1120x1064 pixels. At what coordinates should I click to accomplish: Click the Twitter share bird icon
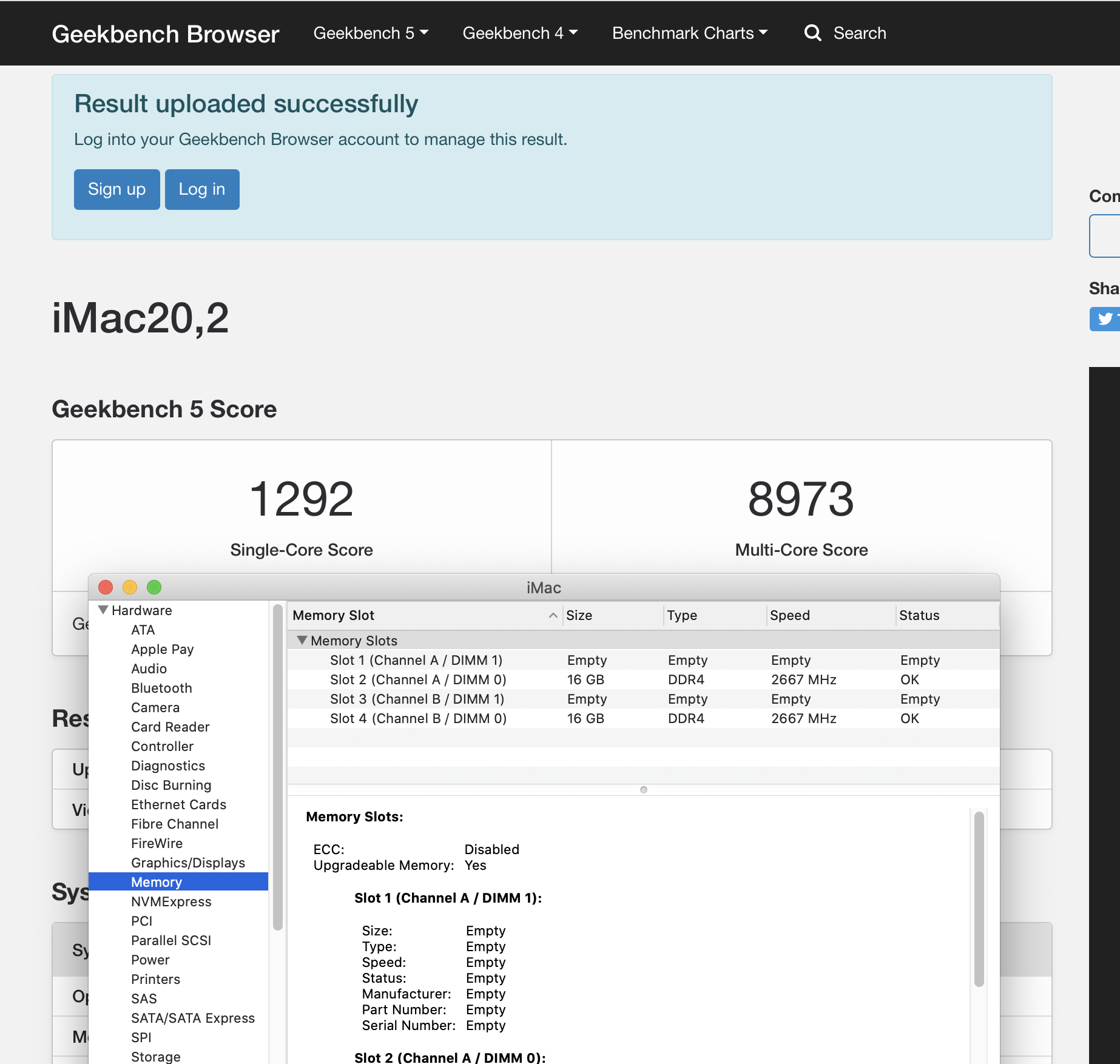pyautogui.click(x=1105, y=319)
